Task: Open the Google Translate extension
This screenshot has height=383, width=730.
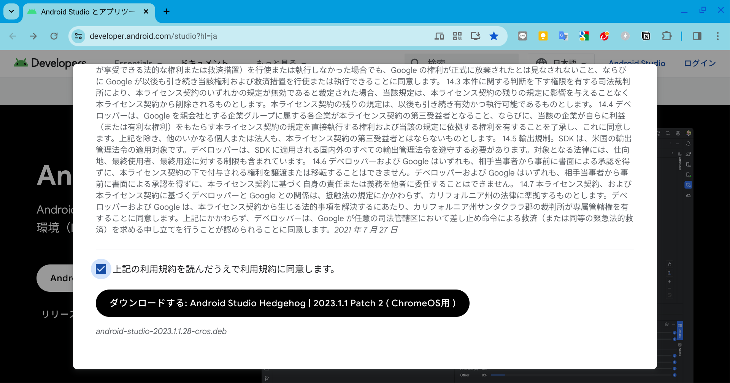Action: 563,36
